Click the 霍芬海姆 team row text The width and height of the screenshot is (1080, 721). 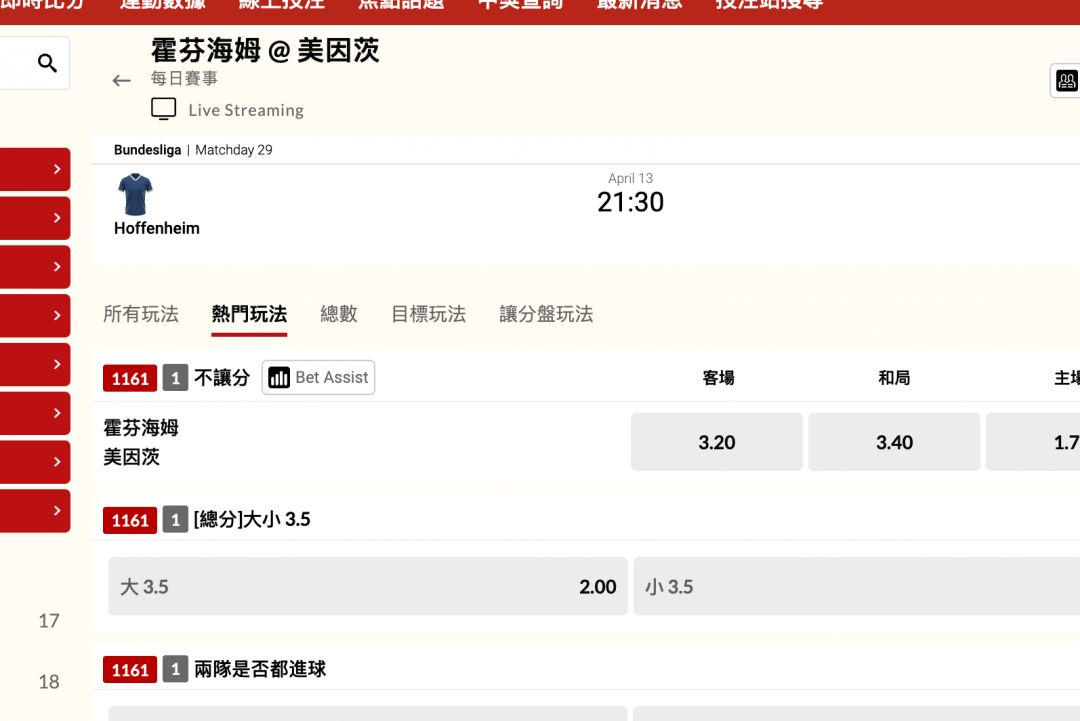point(141,428)
